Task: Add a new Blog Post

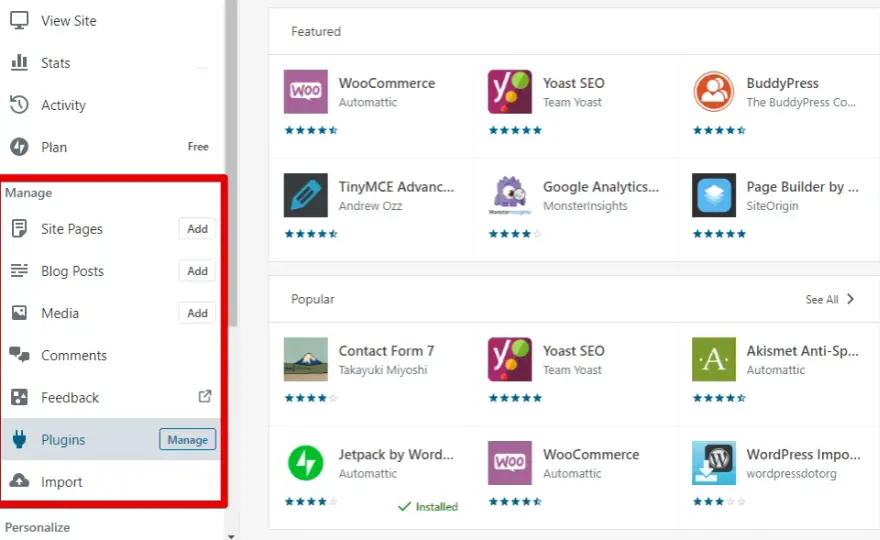Action: tap(198, 271)
